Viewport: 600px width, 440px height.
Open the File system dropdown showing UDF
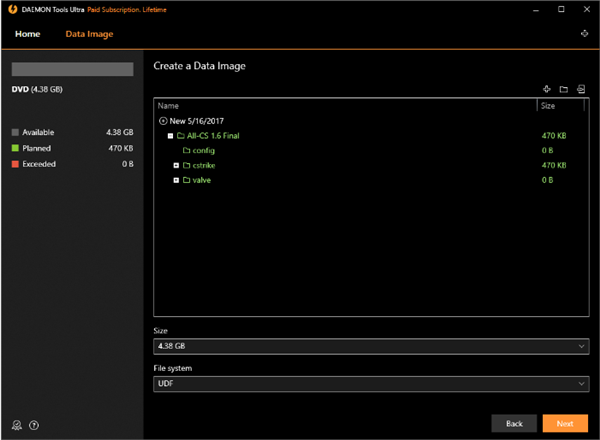point(370,383)
